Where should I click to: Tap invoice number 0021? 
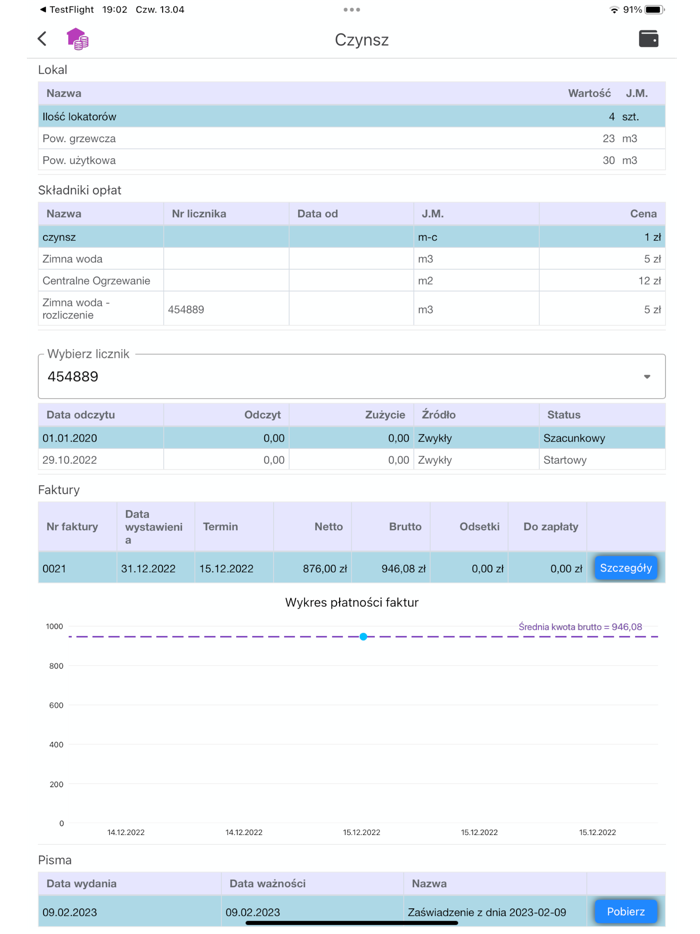[x=54, y=568]
